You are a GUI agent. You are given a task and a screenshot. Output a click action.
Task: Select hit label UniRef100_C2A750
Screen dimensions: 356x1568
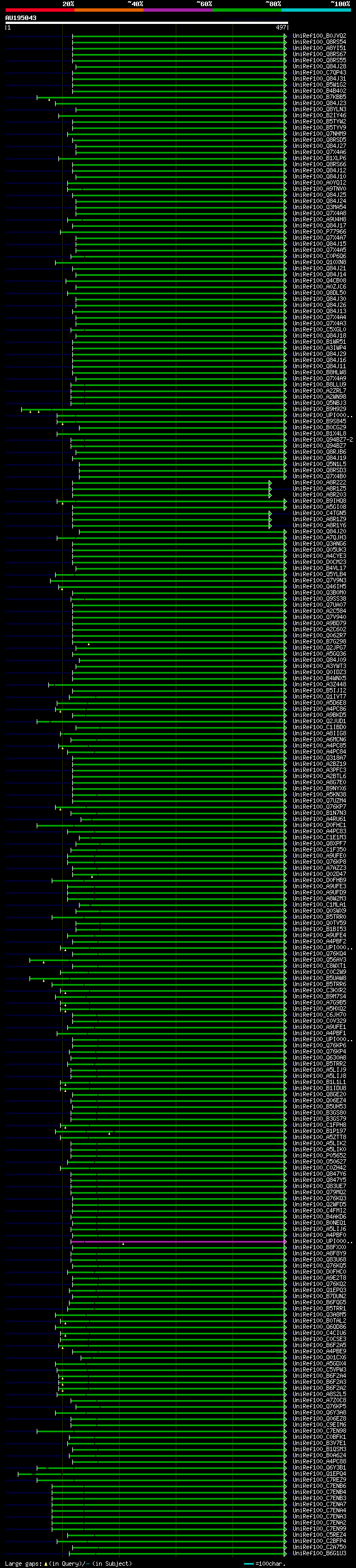[x=319, y=1547]
